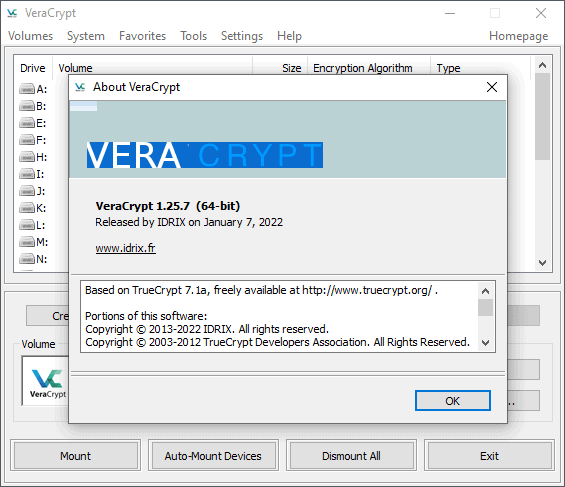
Task: Select drive M: icon in the list
Action: pyautogui.click(x=27, y=242)
